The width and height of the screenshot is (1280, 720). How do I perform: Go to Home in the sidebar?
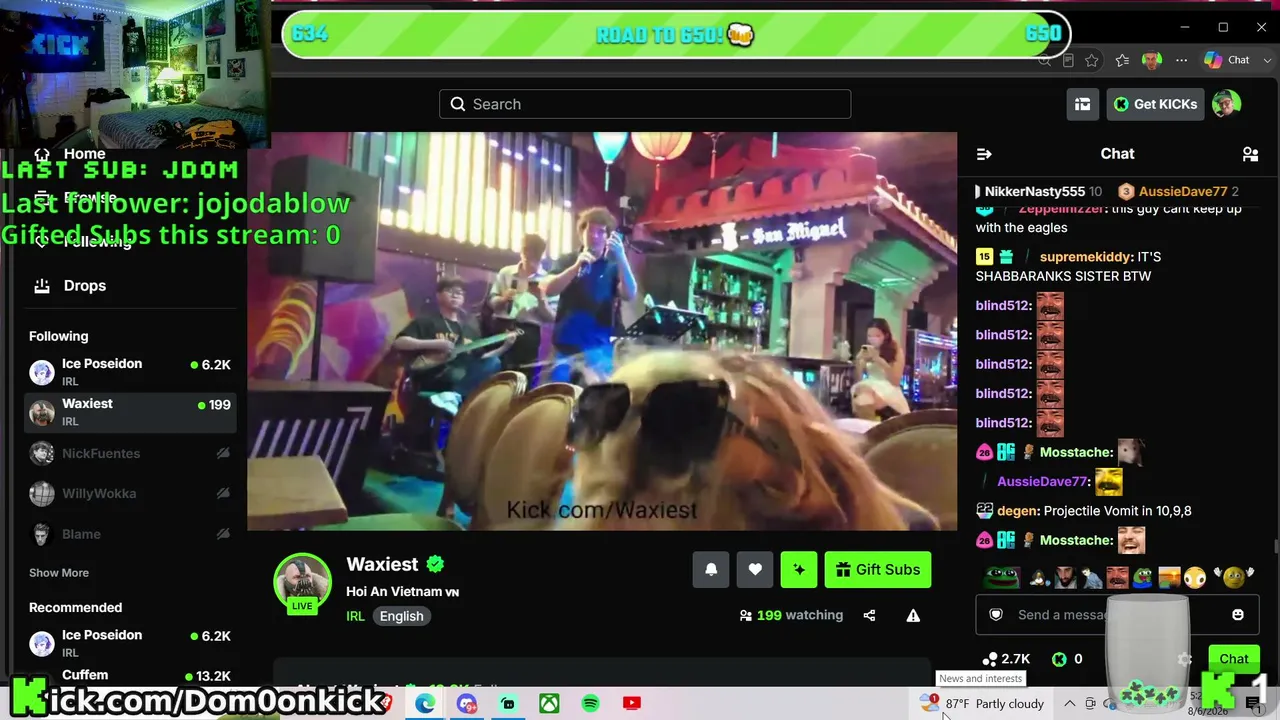coord(70,154)
